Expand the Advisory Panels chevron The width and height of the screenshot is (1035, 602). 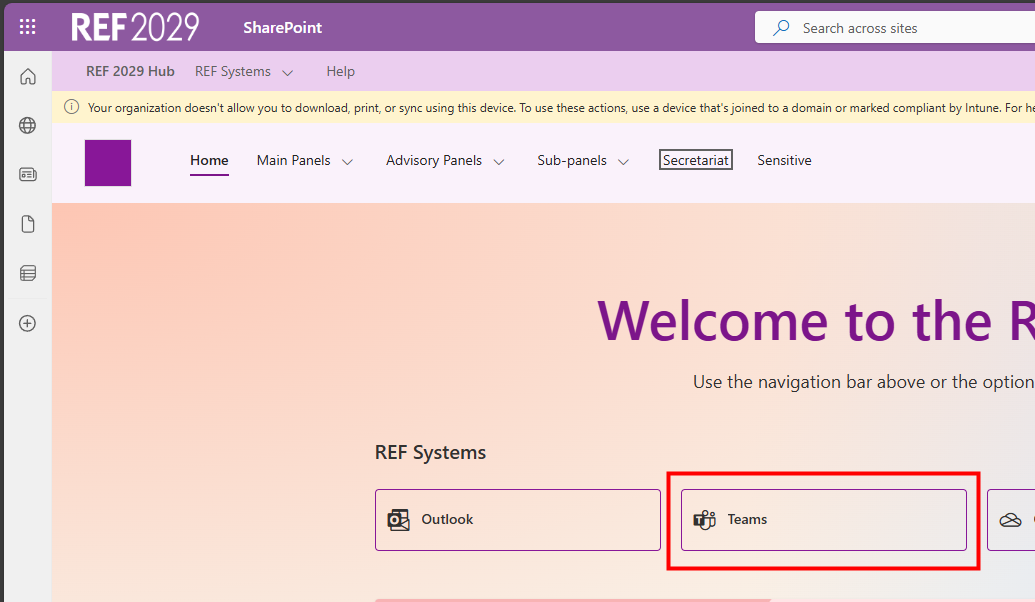pos(499,162)
